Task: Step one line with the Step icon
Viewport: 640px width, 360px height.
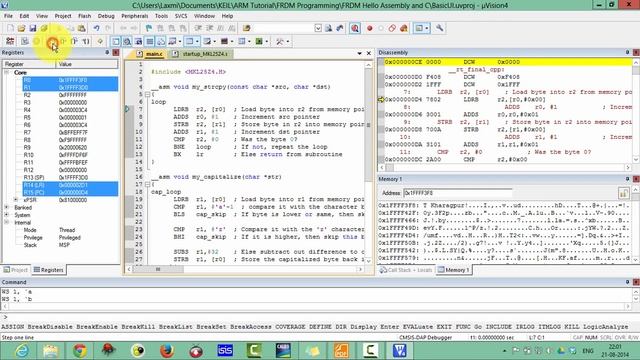Action: coord(52,41)
